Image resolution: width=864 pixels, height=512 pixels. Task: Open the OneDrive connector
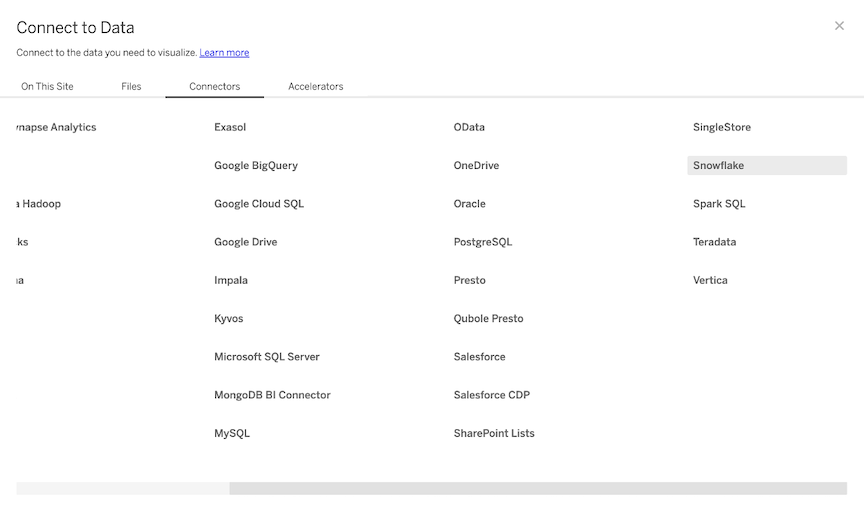476,166
